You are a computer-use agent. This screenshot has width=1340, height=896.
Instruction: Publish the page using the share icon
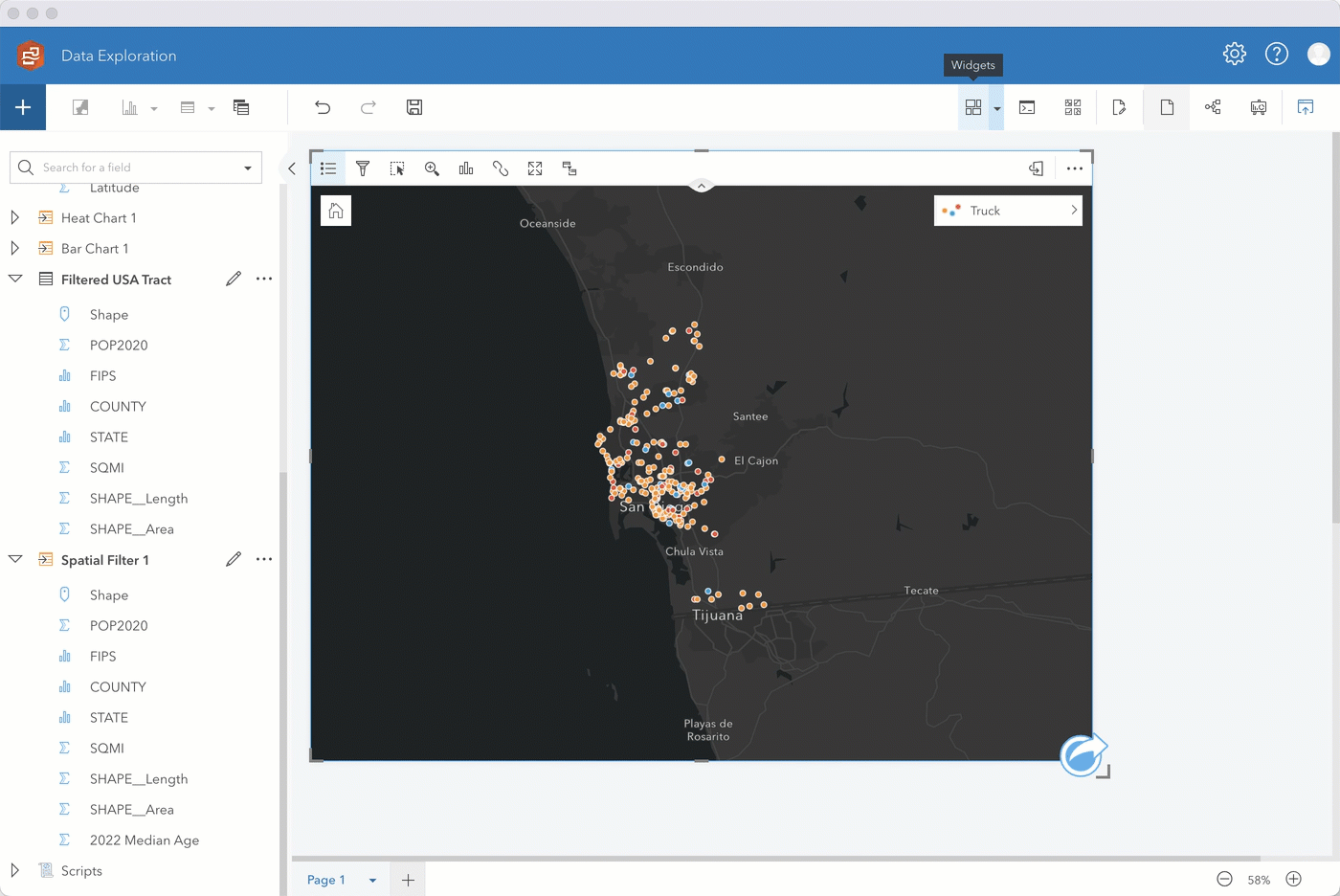tap(1306, 107)
